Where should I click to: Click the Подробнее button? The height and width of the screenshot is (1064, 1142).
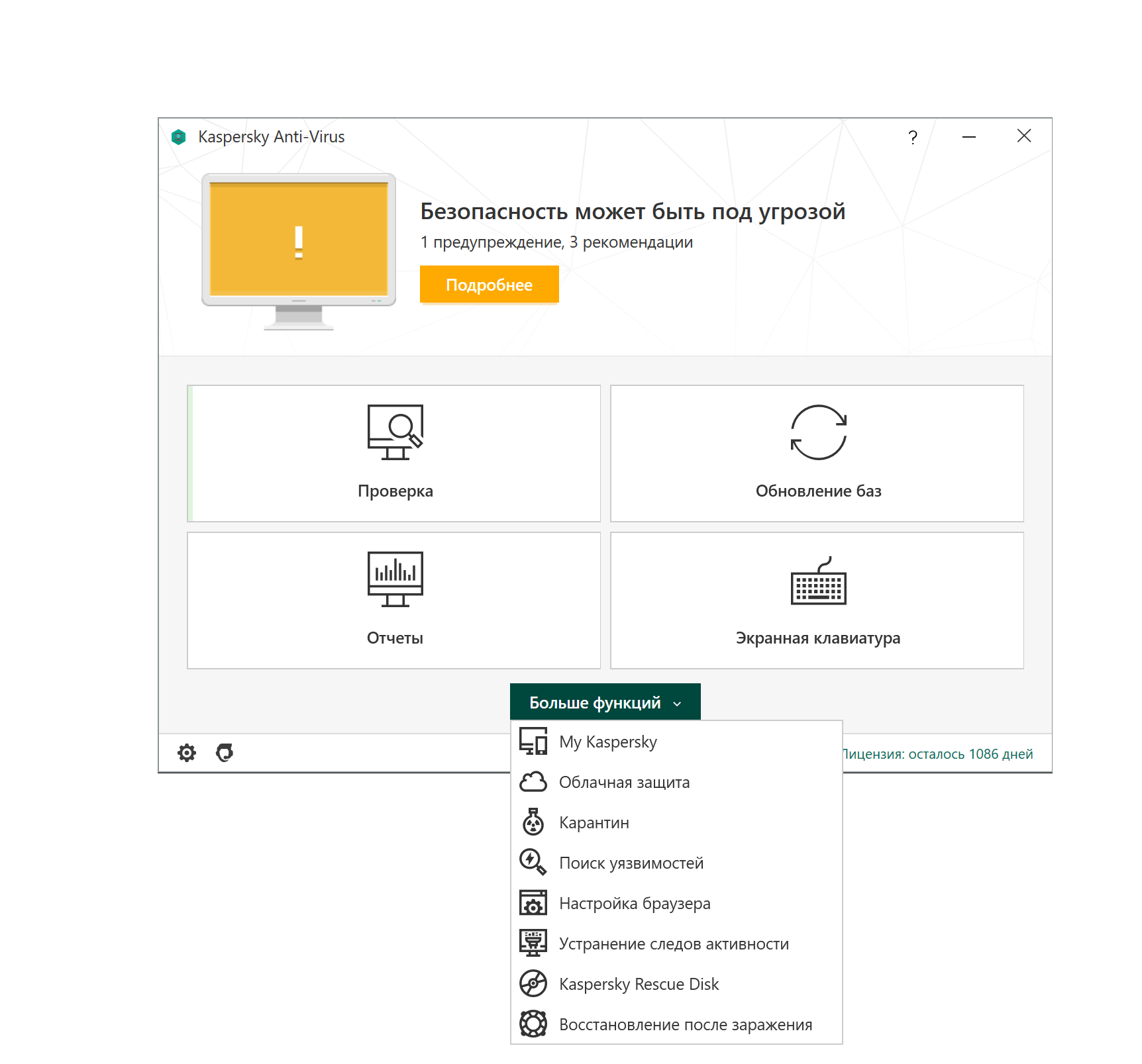tap(490, 285)
